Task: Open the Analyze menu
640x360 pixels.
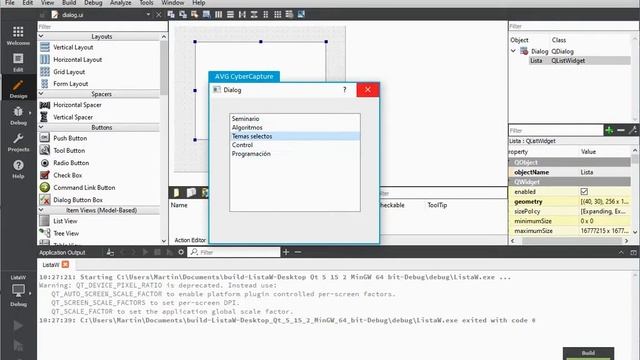Action: (121, 3)
